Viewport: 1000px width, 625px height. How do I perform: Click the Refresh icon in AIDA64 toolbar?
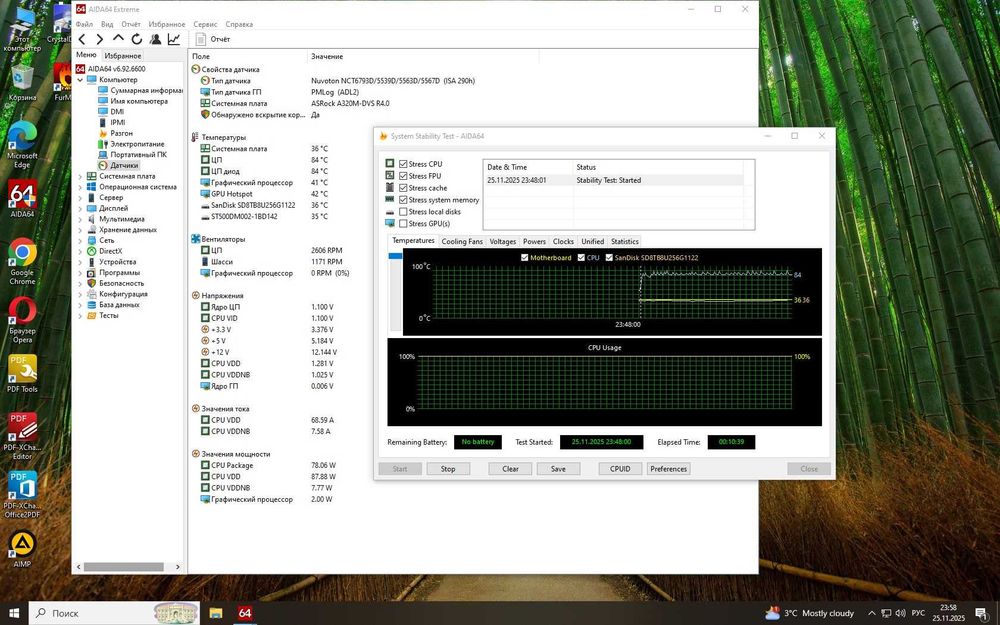coord(136,40)
